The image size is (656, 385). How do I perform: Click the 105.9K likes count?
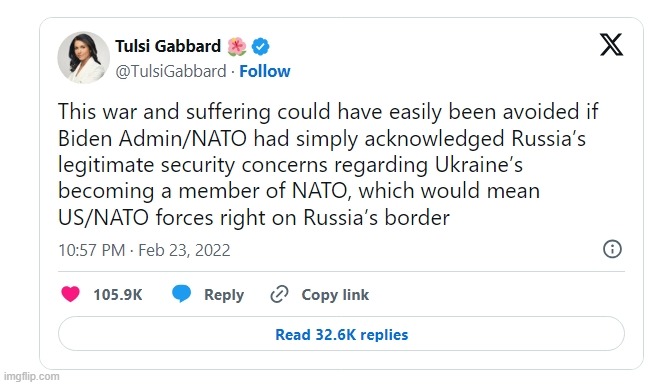(118, 295)
